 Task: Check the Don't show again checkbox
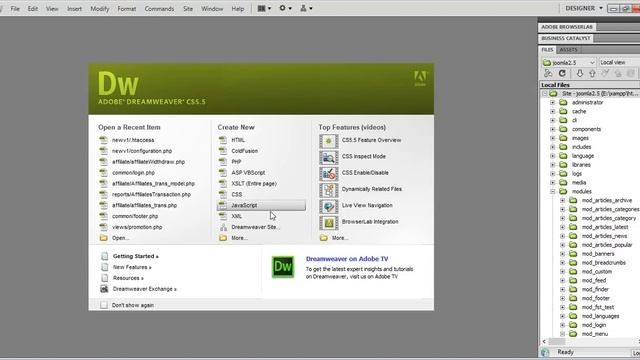(104, 305)
